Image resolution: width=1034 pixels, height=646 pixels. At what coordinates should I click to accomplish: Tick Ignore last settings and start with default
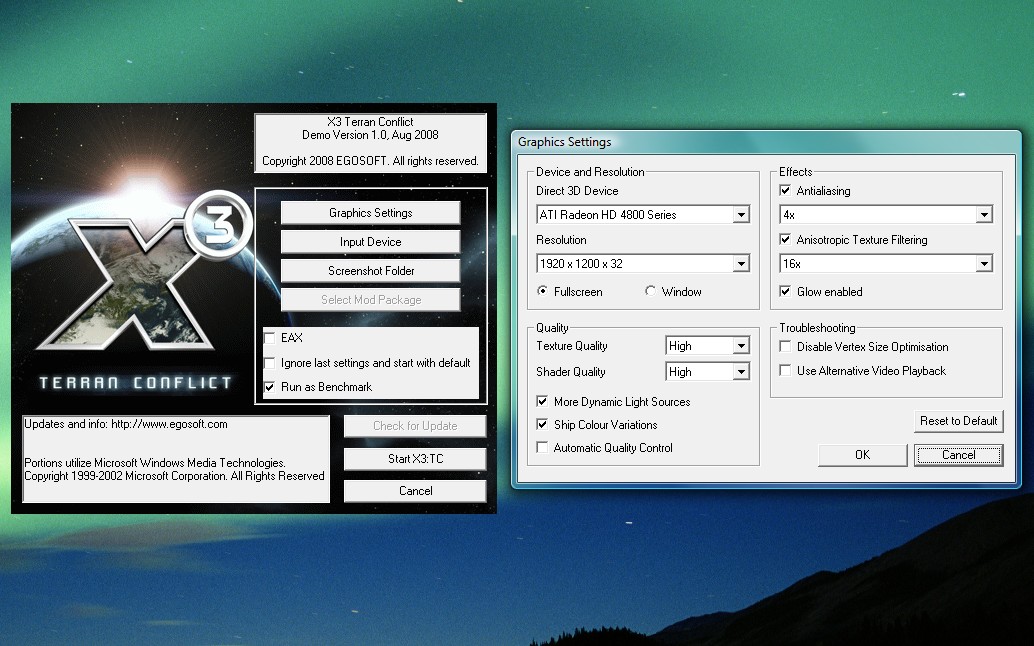click(270, 363)
